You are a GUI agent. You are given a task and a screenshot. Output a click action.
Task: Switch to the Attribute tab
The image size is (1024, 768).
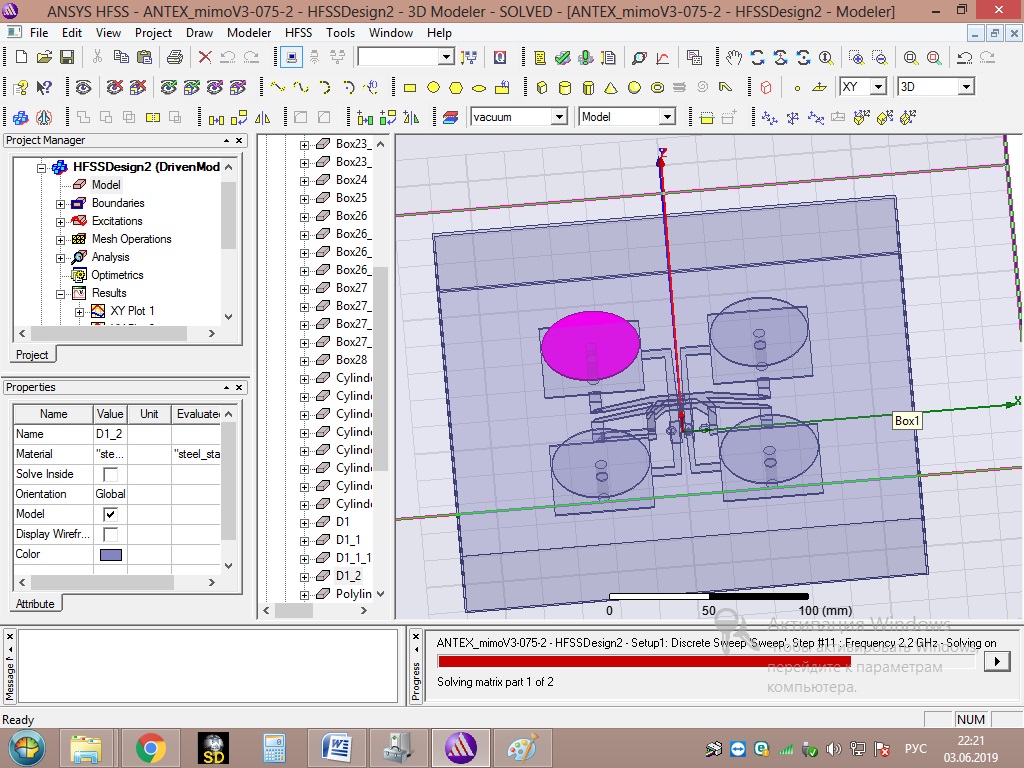[35, 603]
